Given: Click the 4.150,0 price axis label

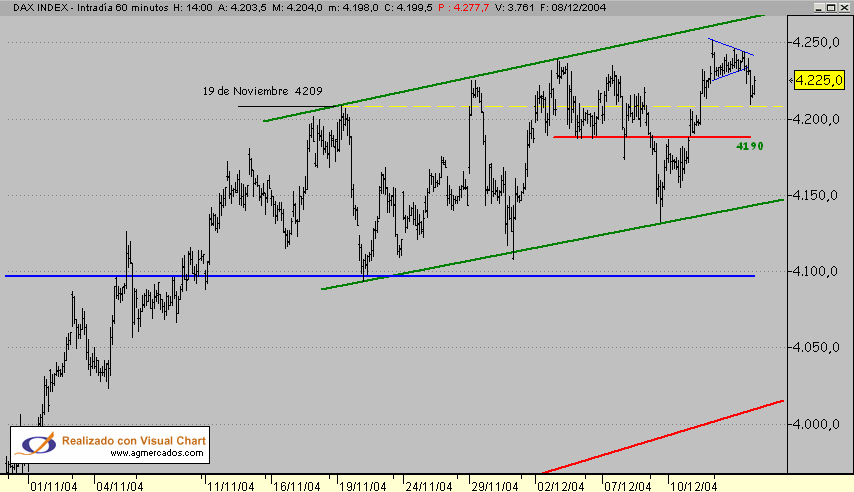Looking at the screenshot, I should [x=815, y=195].
